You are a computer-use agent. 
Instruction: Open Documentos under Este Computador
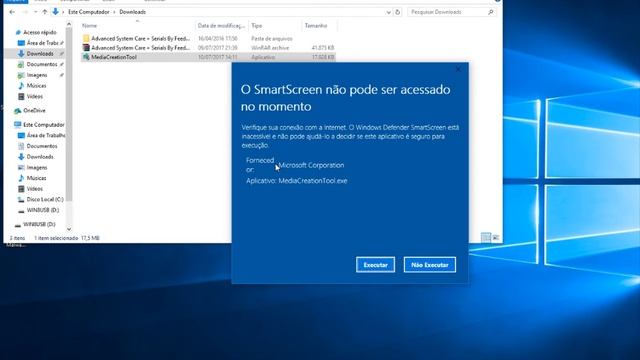(x=42, y=146)
